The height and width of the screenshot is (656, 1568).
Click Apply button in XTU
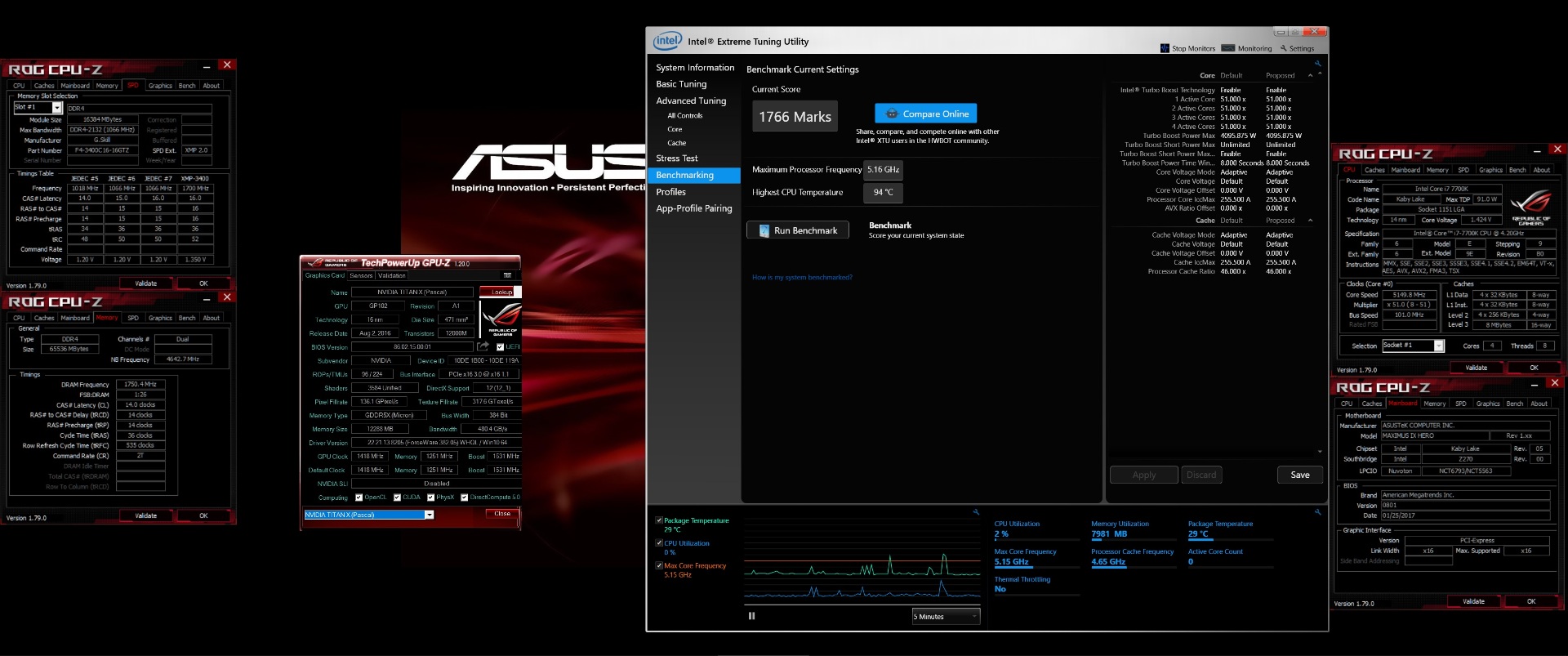(1143, 475)
